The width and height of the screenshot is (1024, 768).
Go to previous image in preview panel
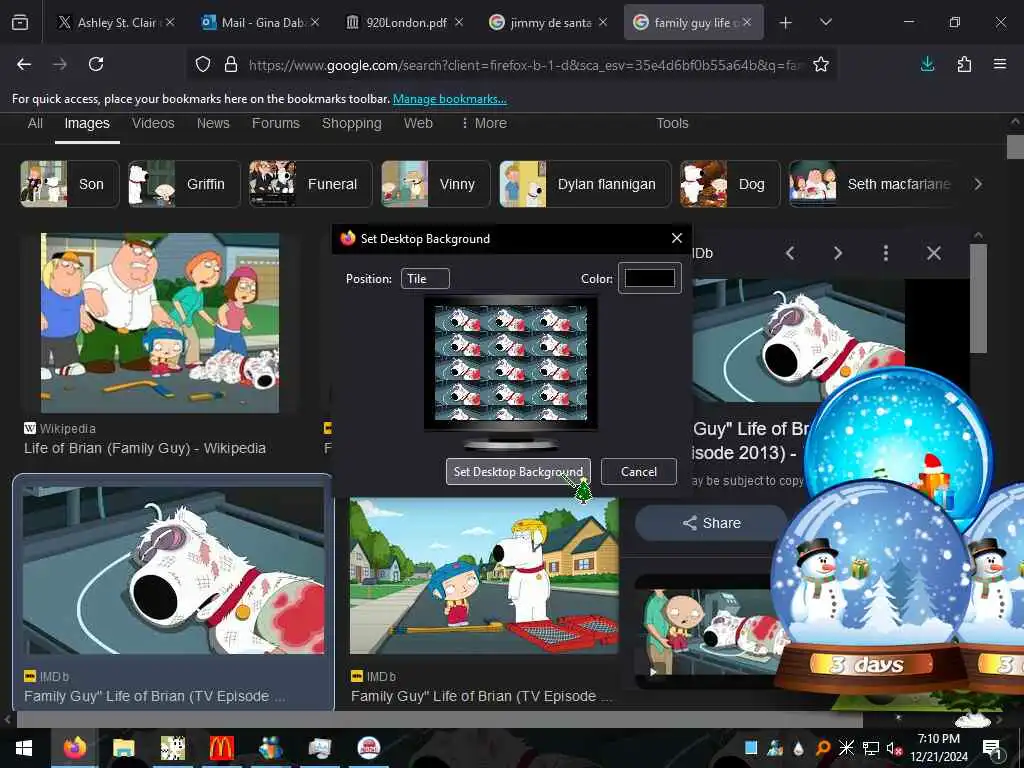coord(790,253)
